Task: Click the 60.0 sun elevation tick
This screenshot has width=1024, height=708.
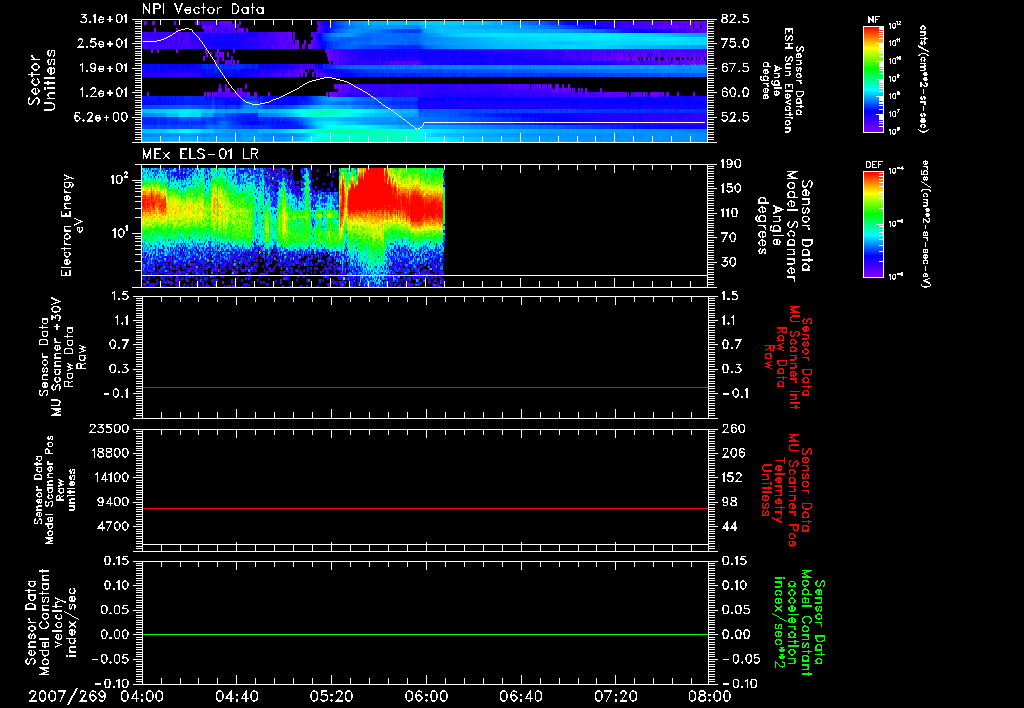Action: [x=735, y=93]
